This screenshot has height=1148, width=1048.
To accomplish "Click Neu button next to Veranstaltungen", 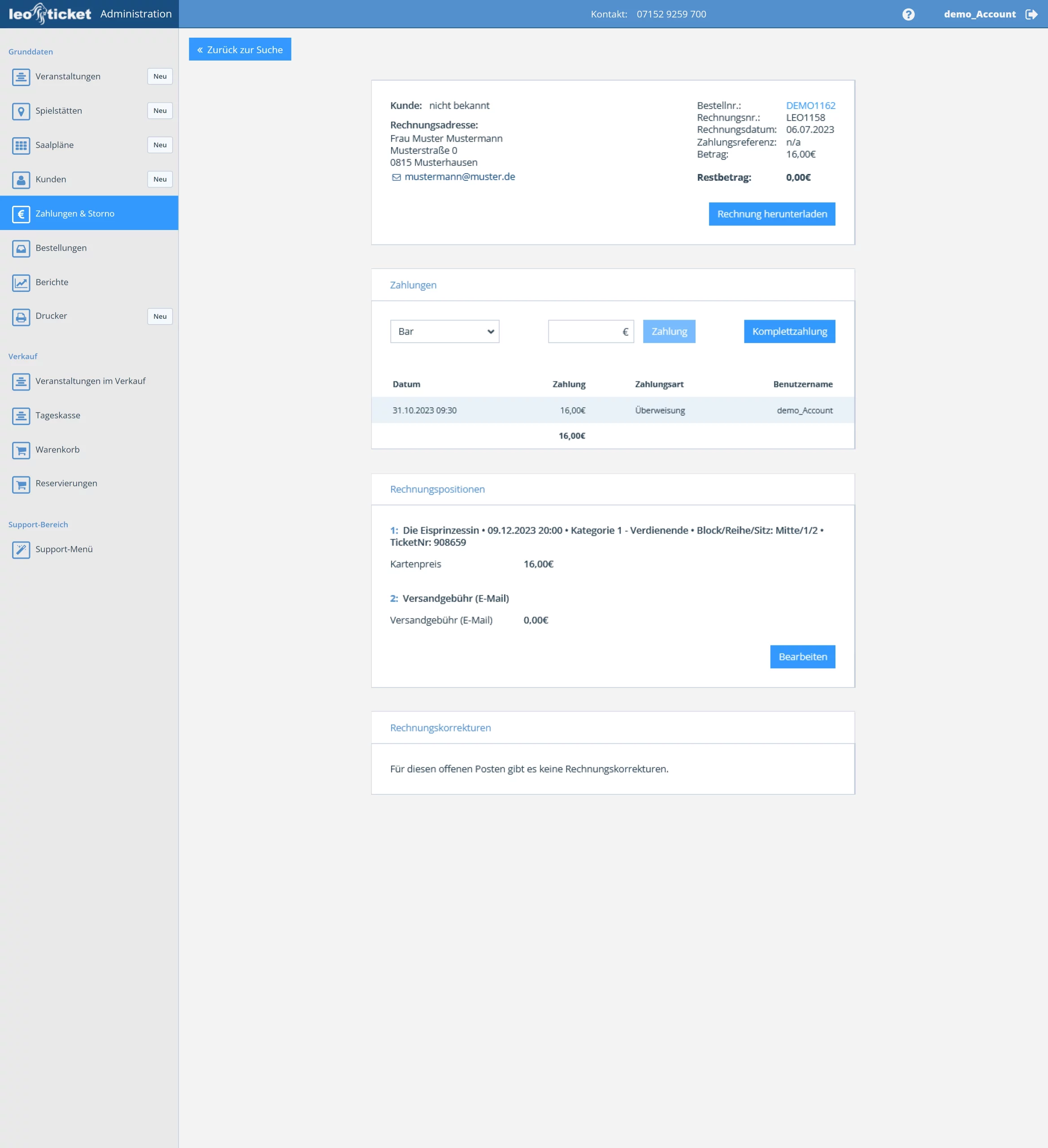I will click(160, 76).
